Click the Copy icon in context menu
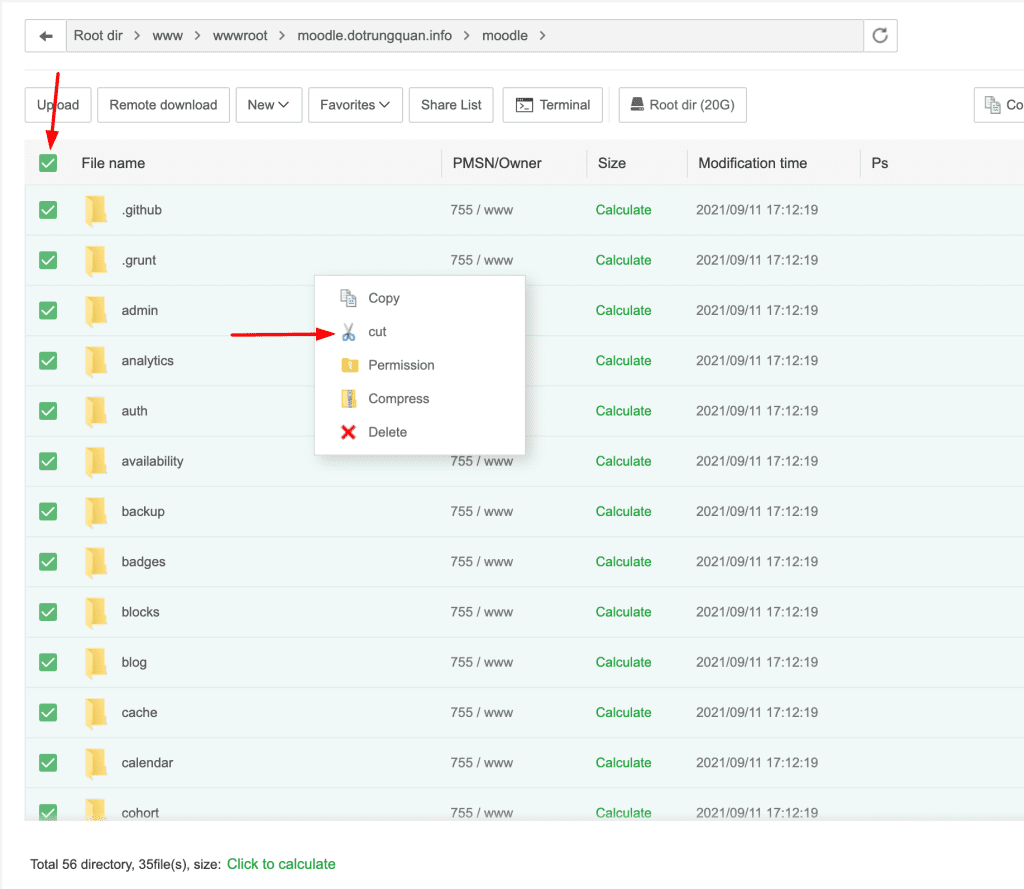Screen dimensions: 1024x889 click(x=348, y=298)
